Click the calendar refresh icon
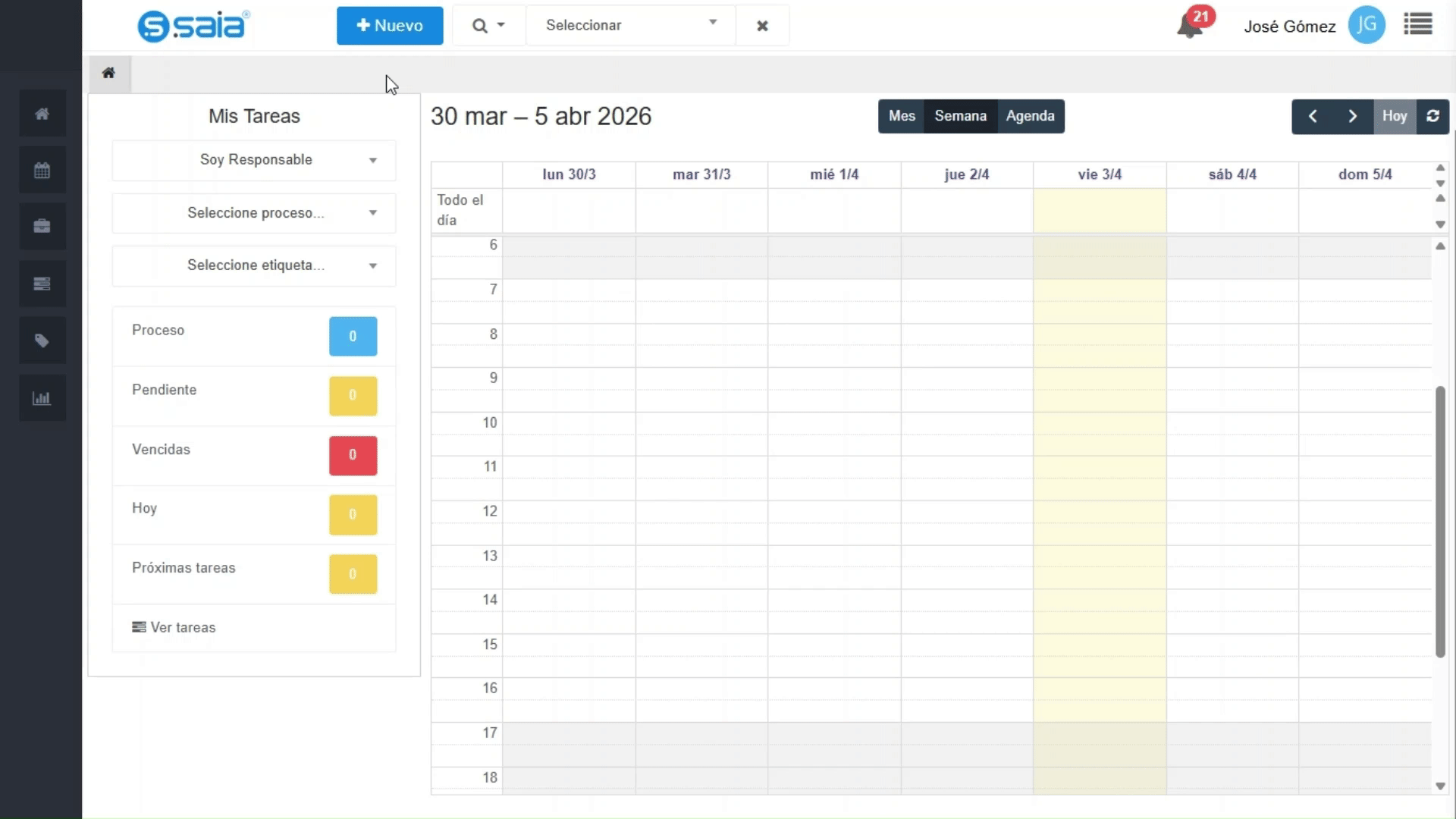 pyautogui.click(x=1432, y=116)
